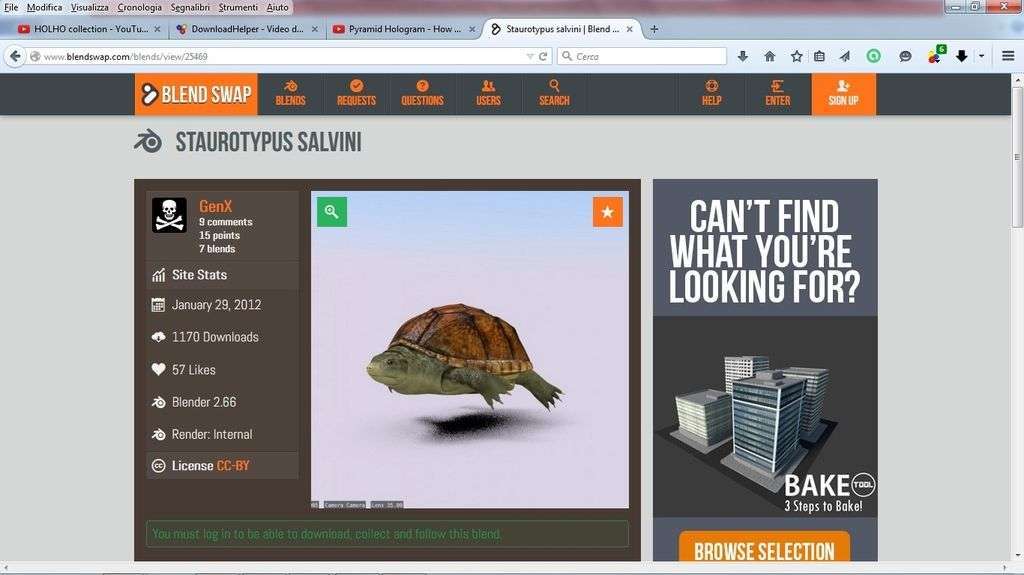The width and height of the screenshot is (1024, 575).
Task: Click the DownloadHelper colored balls icon
Action: [935, 56]
